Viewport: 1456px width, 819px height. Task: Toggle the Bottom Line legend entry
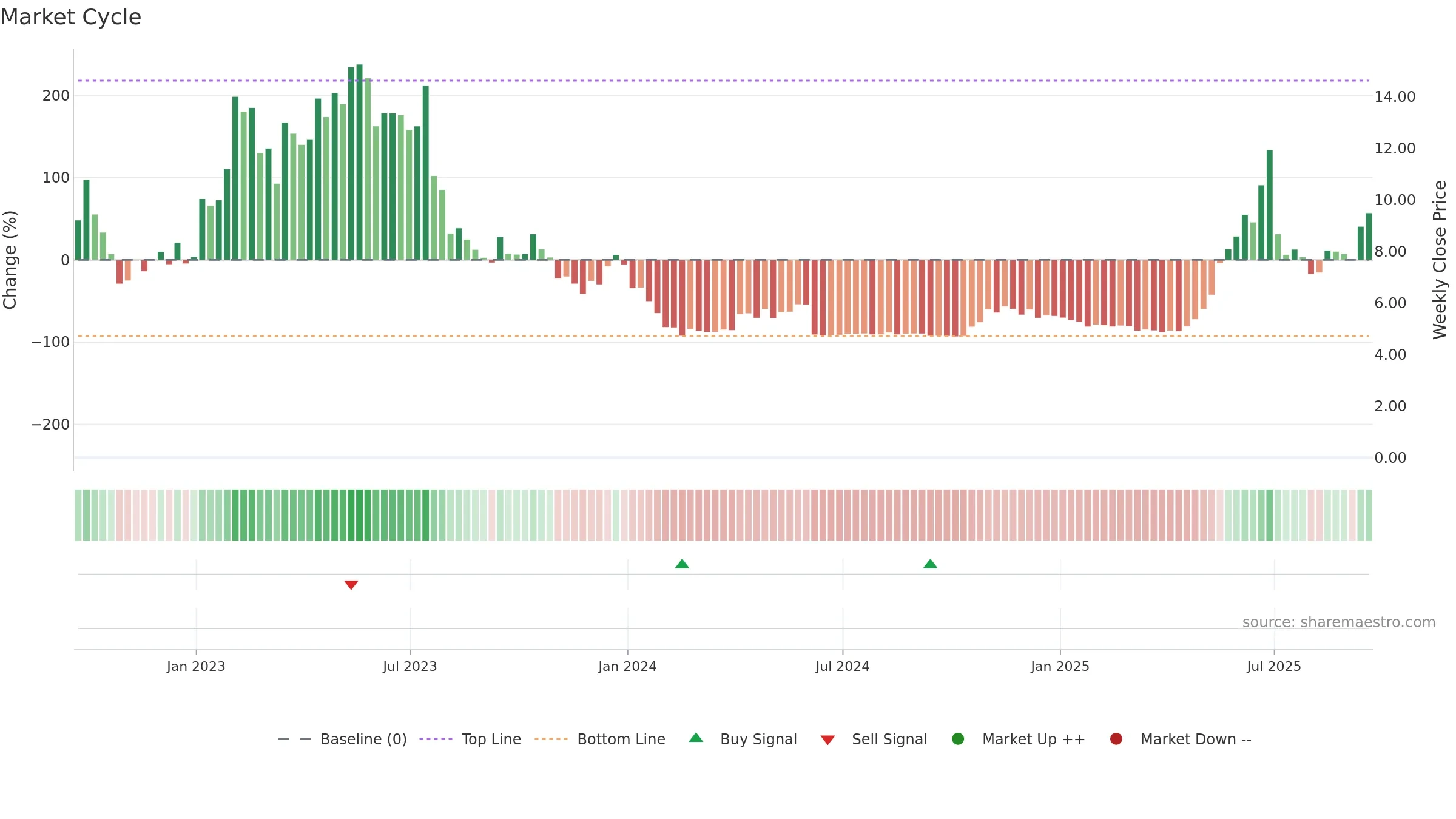(600, 739)
